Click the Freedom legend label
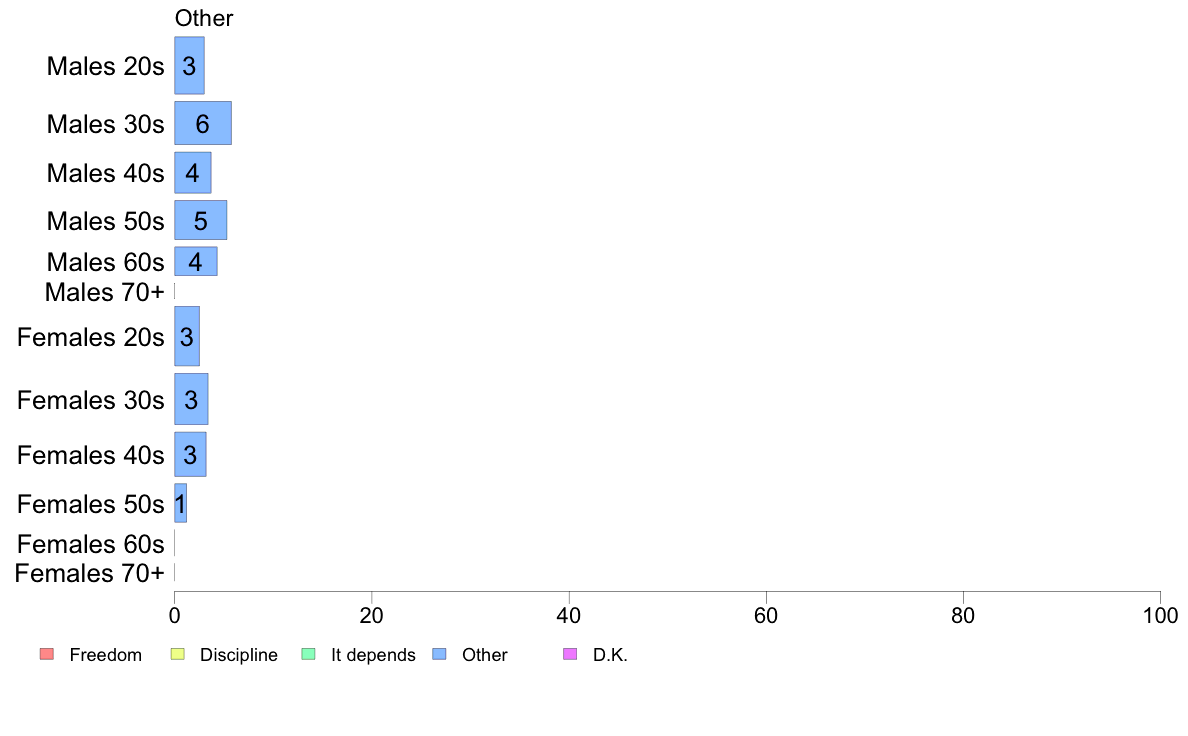 pyautogui.click(x=105, y=655)
